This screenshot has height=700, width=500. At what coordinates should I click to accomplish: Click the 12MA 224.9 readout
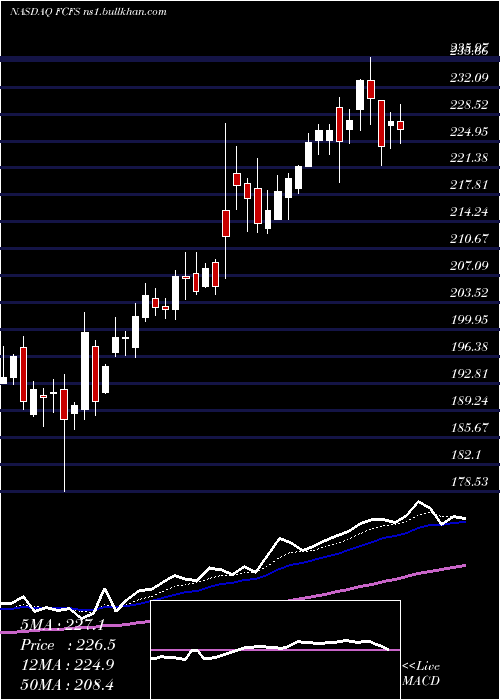(x=67, y=665)
